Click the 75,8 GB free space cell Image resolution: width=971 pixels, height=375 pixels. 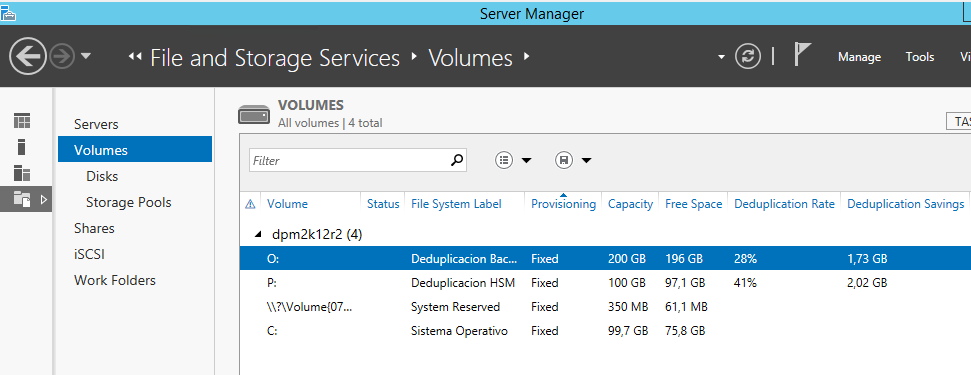point(685,331)
